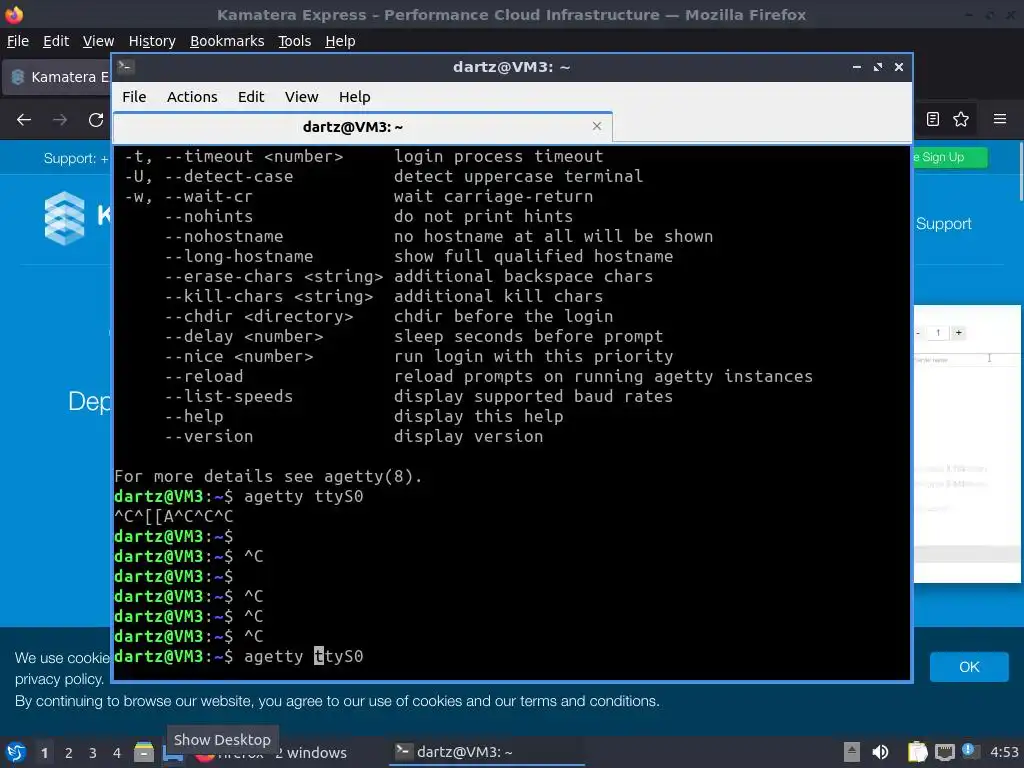1024x768 pixels.
Task: Switch to workspace 1
Action: 44,753
